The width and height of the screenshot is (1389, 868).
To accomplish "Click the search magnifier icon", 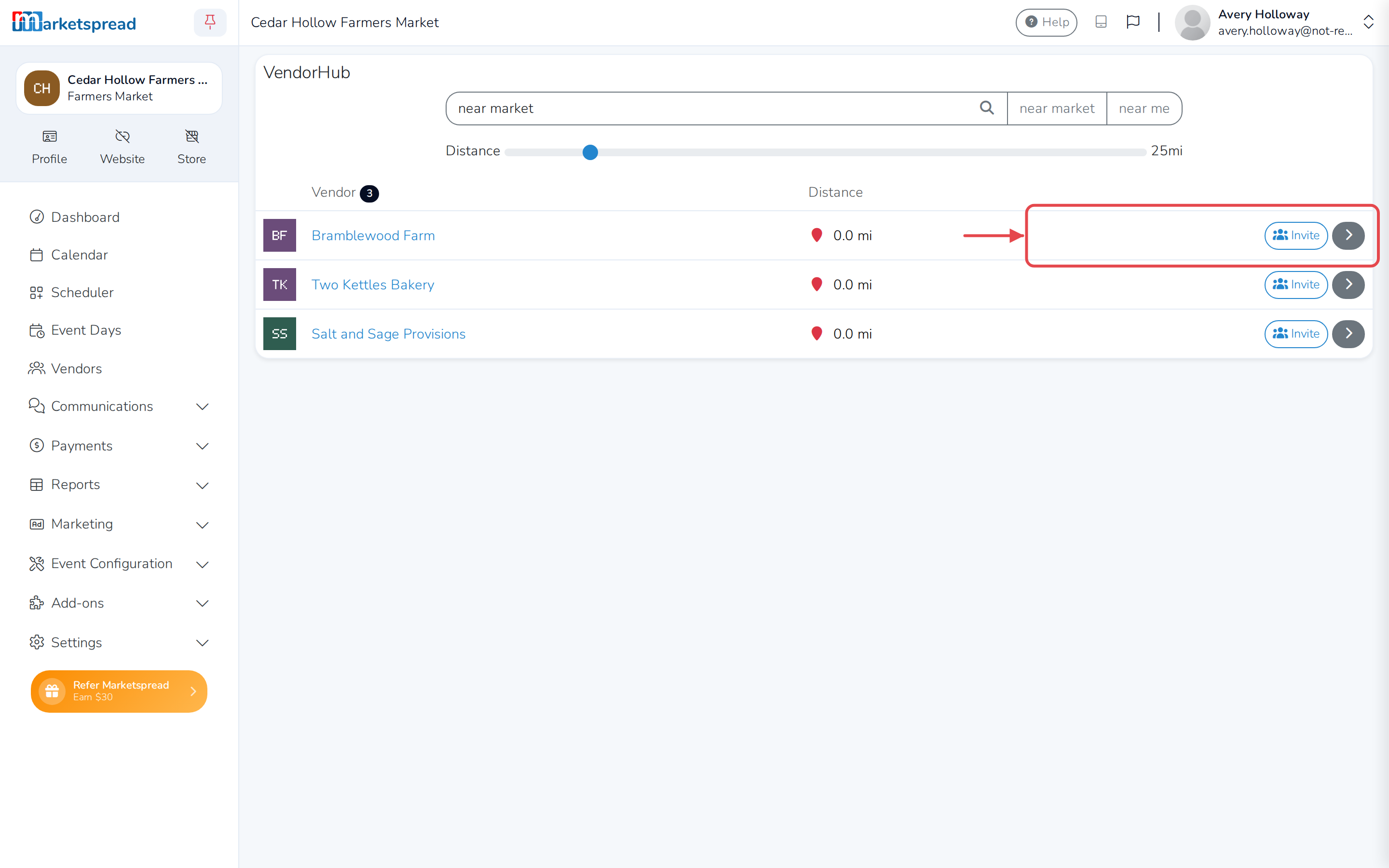I will pyautogui.click(x=987, y=108).
